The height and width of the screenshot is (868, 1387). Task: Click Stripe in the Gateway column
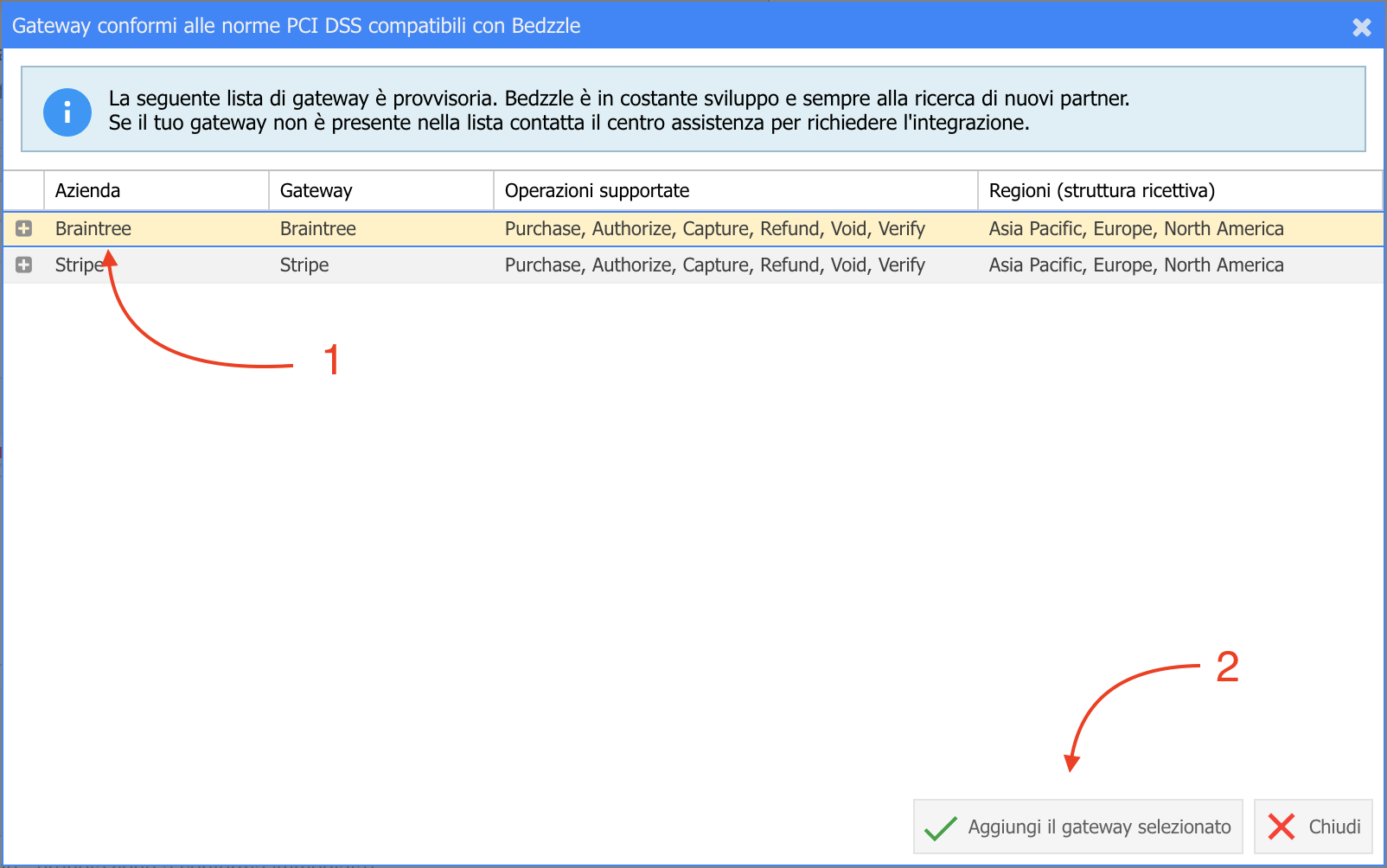[x=304, y=265]
